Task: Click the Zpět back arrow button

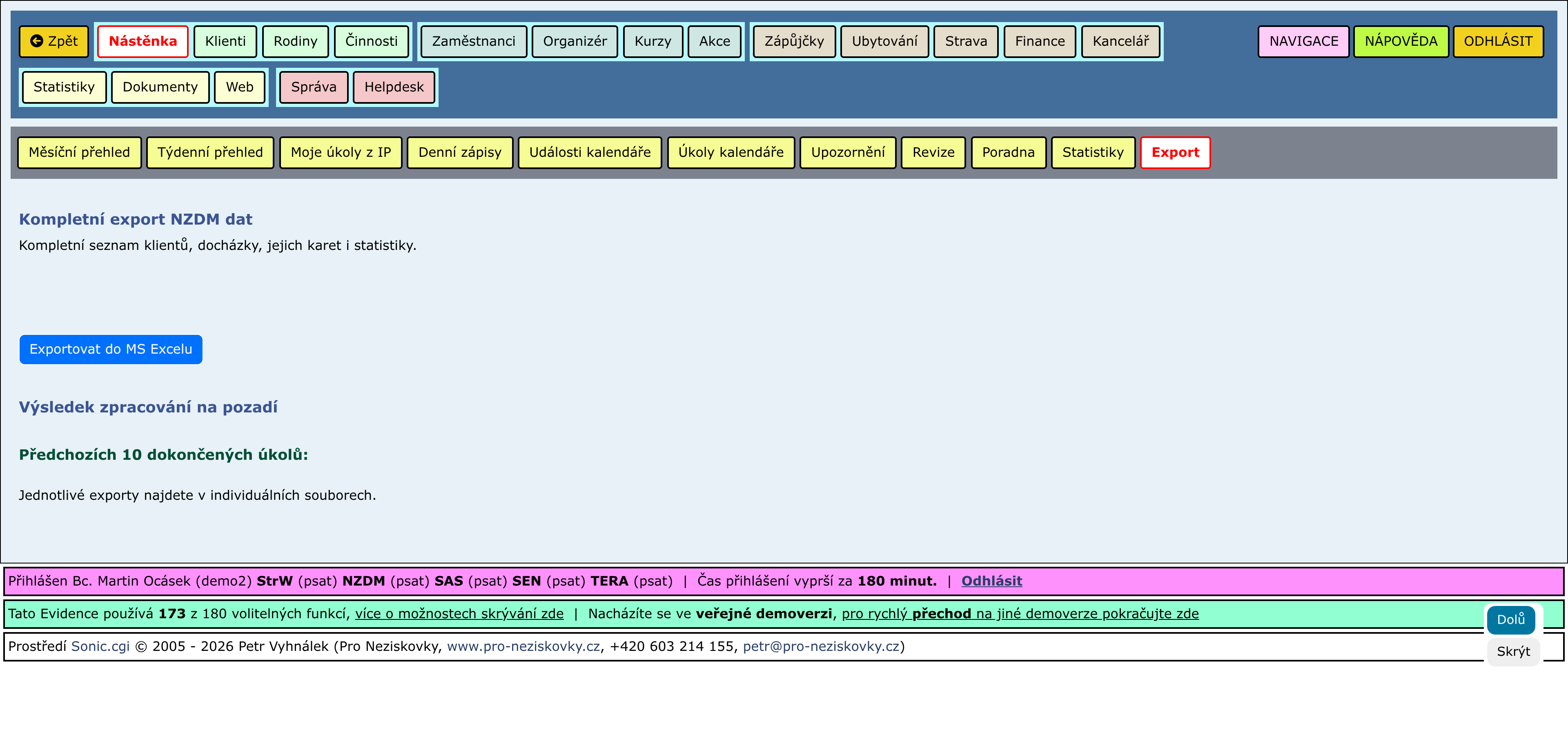Action: [53, 41]
